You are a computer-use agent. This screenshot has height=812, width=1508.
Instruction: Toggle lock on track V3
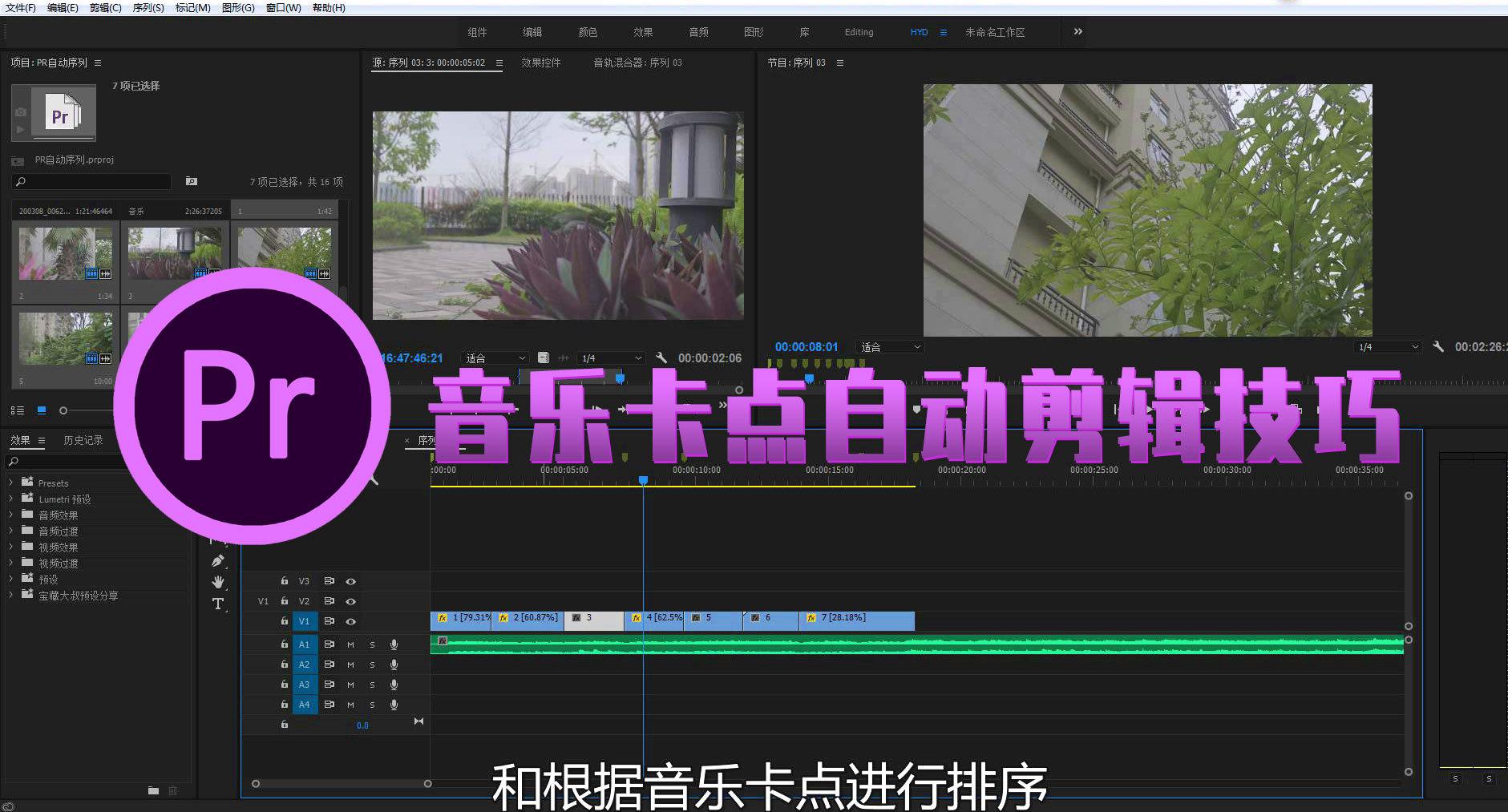pos(284,581)
